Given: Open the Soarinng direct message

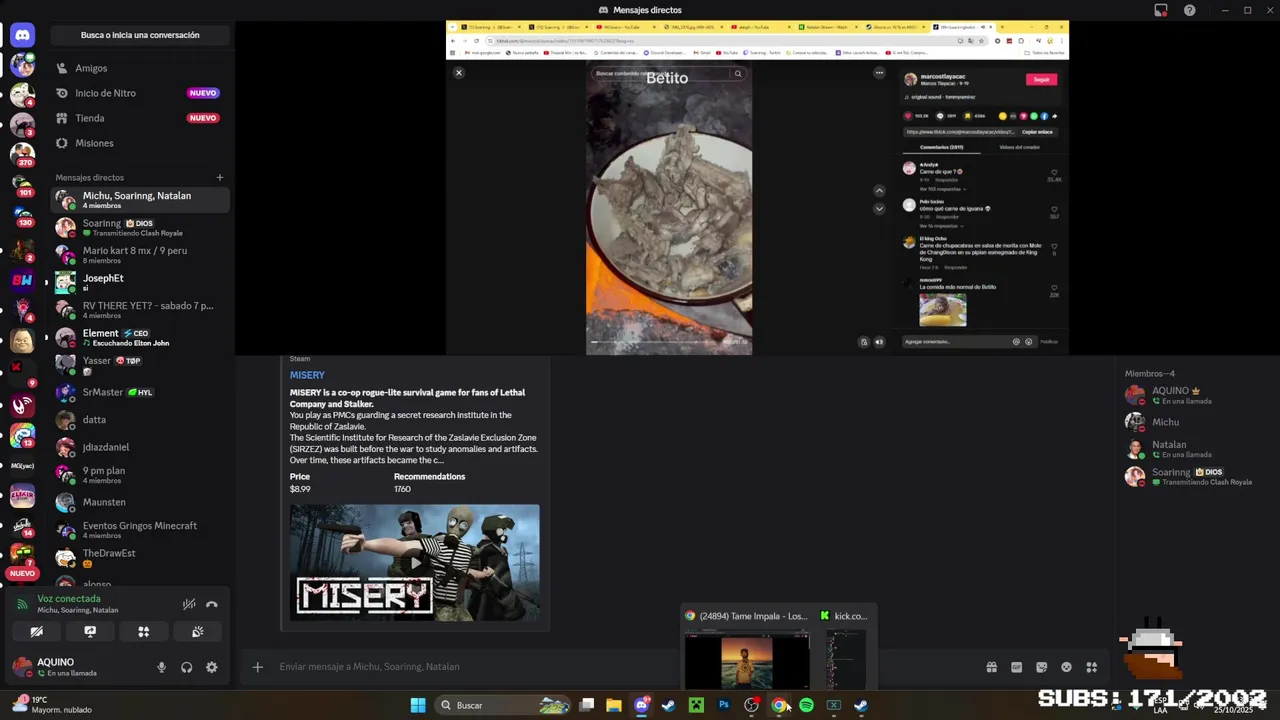Looking at the screenshot, I should (x=140, y=228).
